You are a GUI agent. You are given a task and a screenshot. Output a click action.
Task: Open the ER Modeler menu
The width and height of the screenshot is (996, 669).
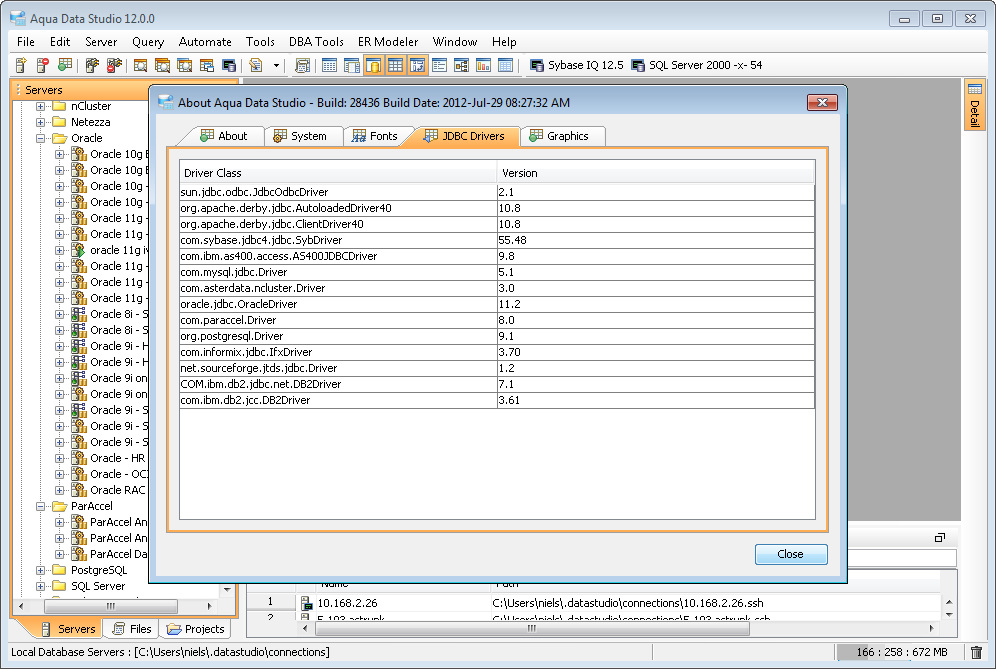[388, 42]
